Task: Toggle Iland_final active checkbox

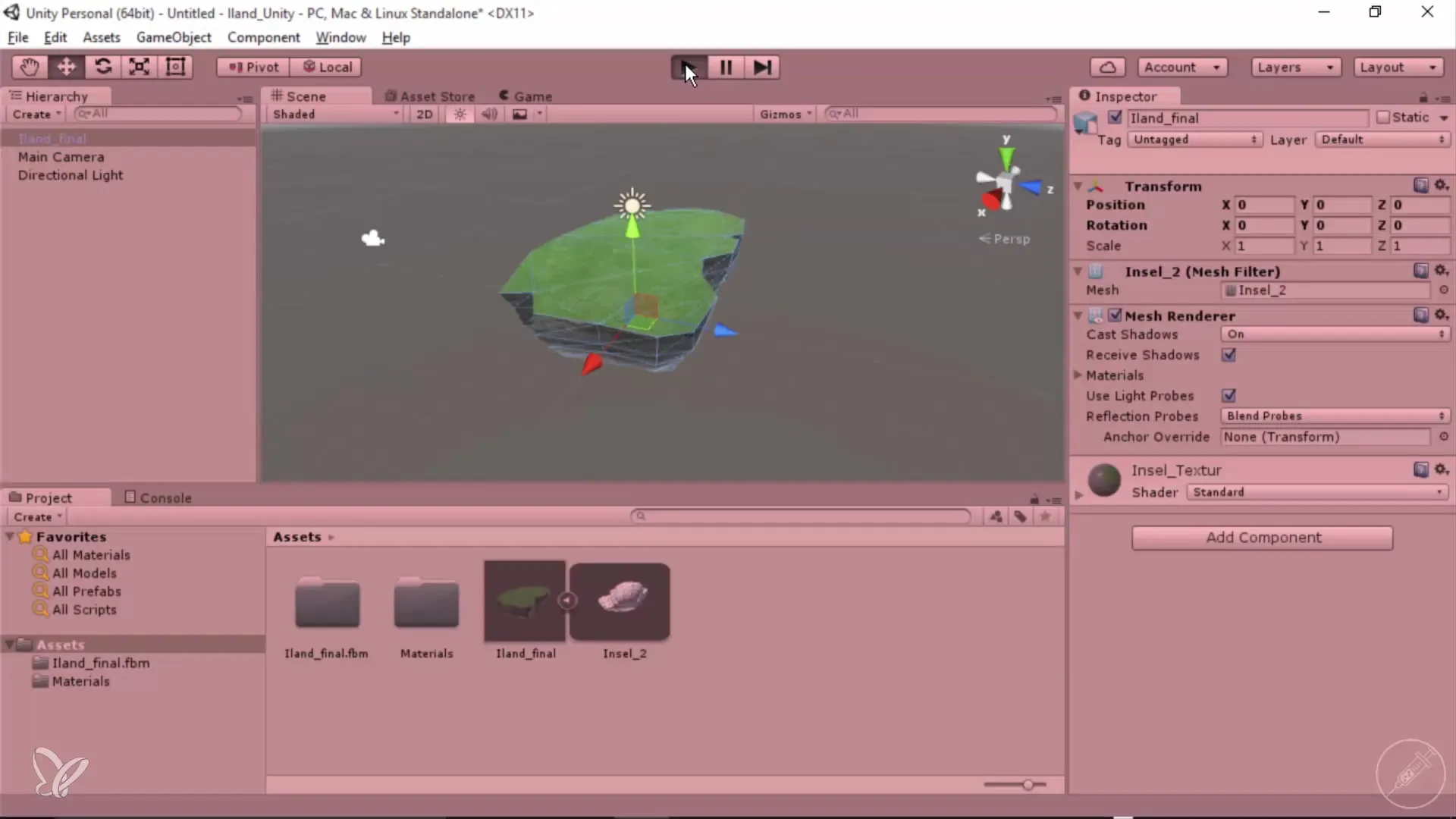Action: pos(1115,118)
